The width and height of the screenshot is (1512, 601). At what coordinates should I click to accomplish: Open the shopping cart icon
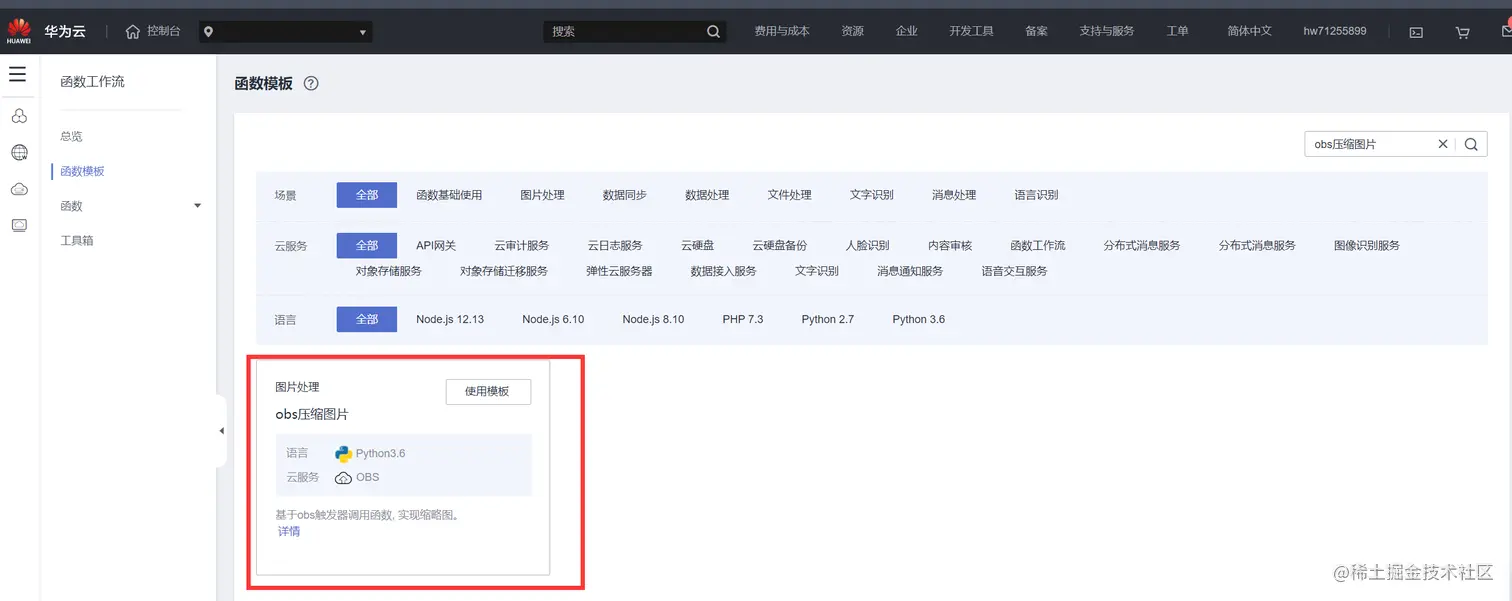[1462, 32]
